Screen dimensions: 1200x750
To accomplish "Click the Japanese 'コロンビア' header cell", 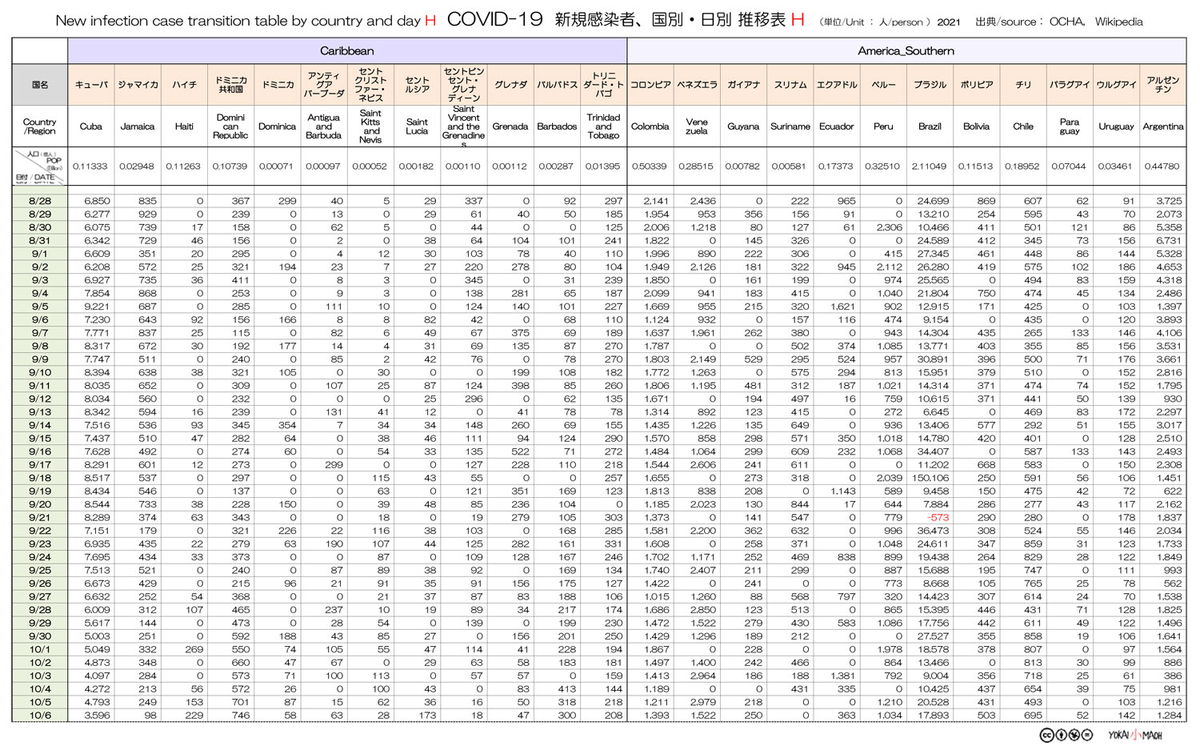I will pos(650,86).
